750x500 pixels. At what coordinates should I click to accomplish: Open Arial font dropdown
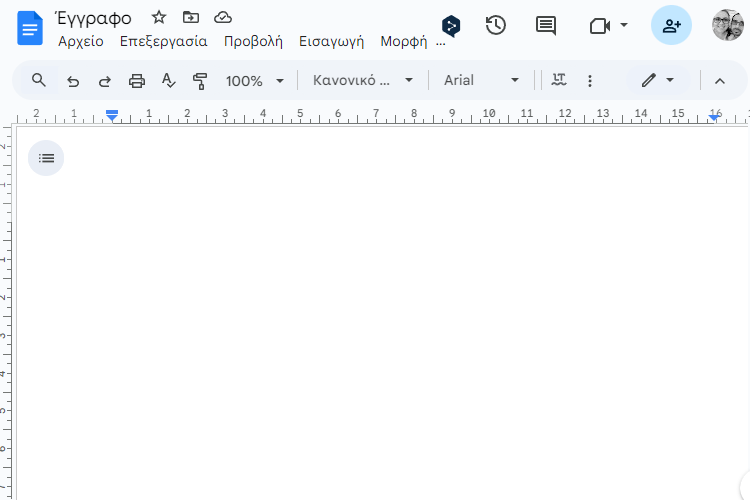coord(481,80)
